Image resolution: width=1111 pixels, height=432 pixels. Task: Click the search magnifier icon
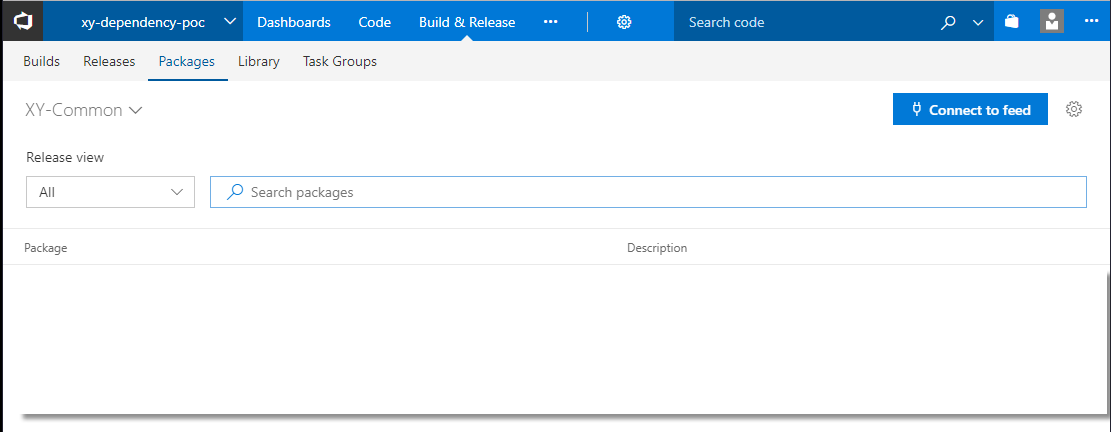click(x=949, y=22)
